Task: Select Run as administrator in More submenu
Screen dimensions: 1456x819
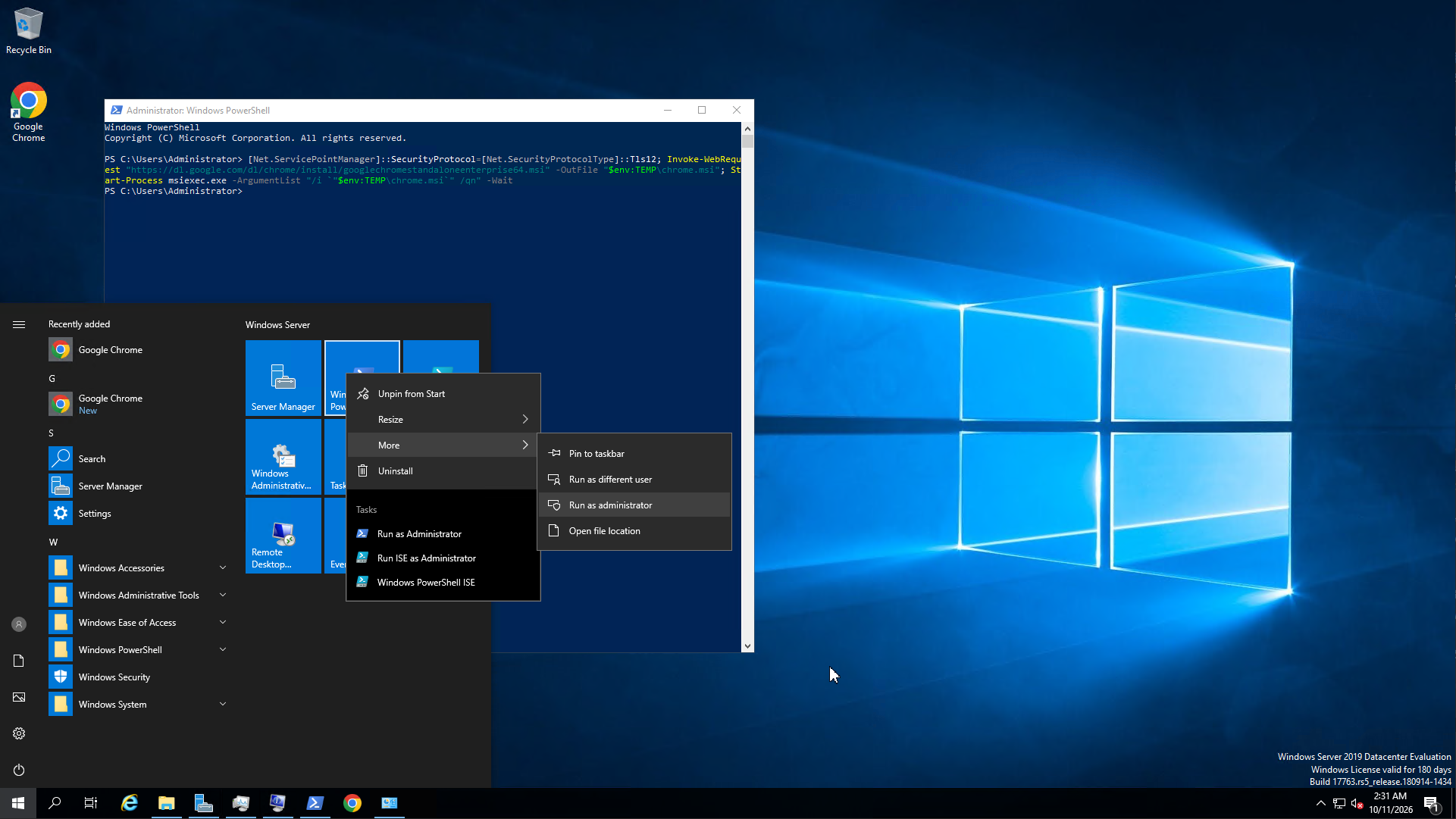Action: [x=634, y=505]
